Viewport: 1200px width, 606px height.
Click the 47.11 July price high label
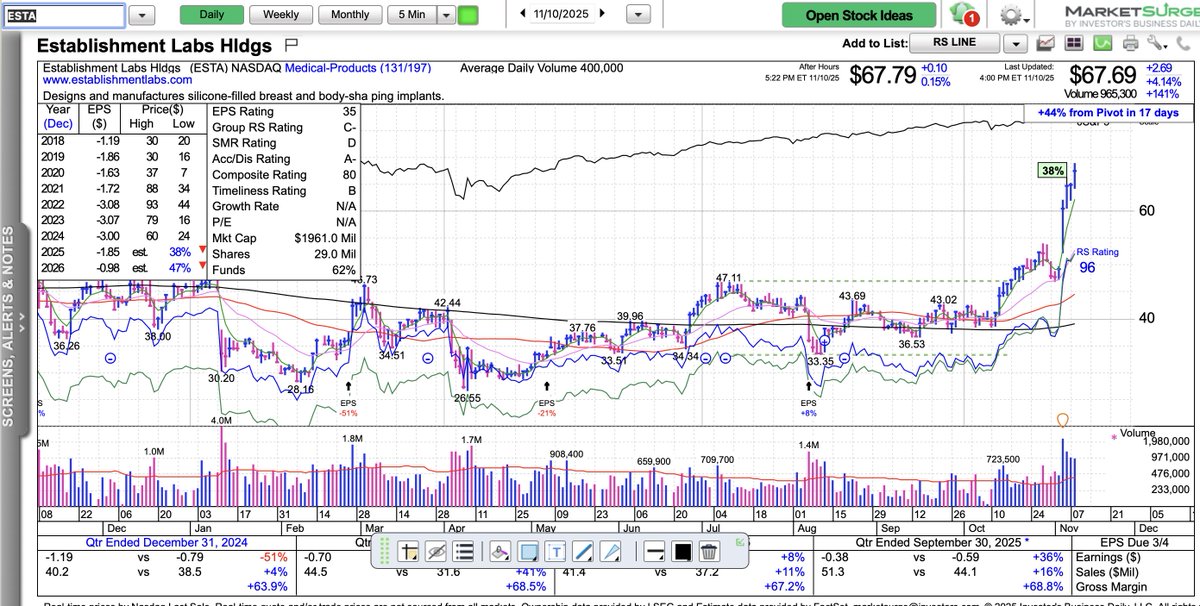point(728,278)
